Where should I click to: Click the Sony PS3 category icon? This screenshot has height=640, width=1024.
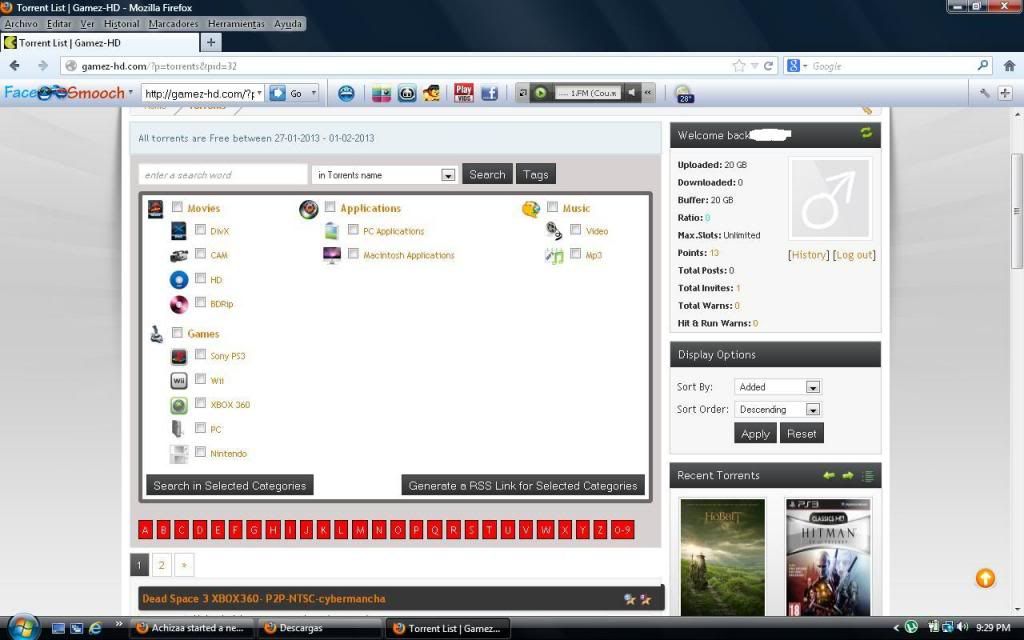179,357
